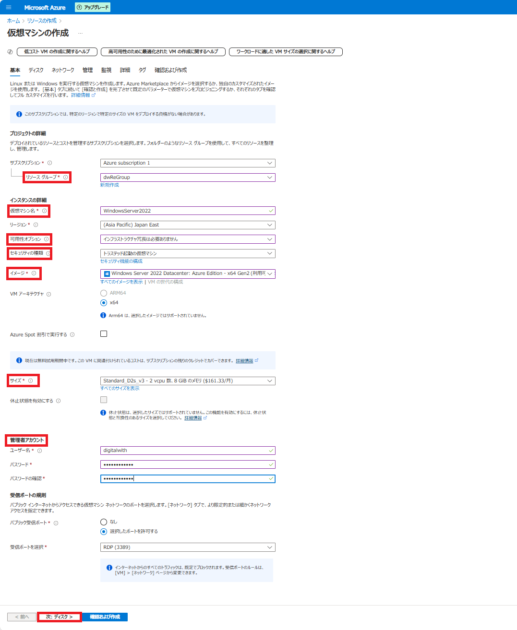Click the info icon beside 仮想マシン名

click(45, 211)
